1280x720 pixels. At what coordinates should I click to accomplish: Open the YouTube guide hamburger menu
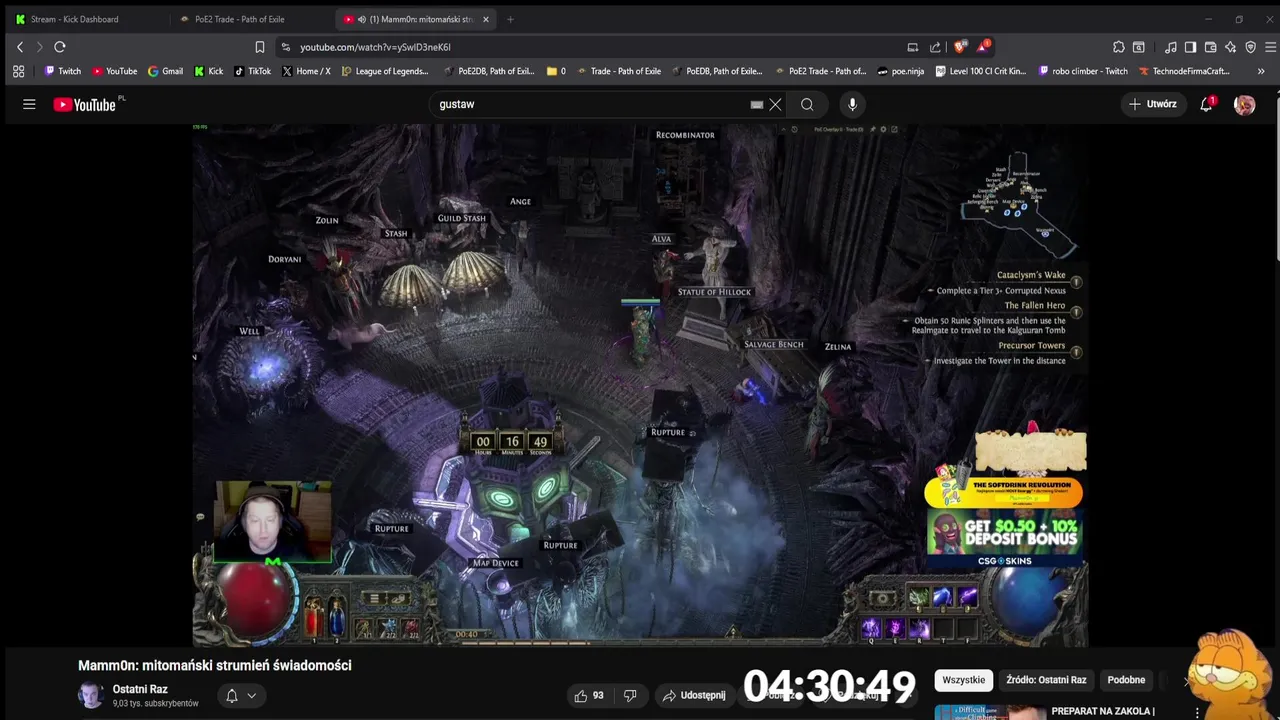[29, 104]
